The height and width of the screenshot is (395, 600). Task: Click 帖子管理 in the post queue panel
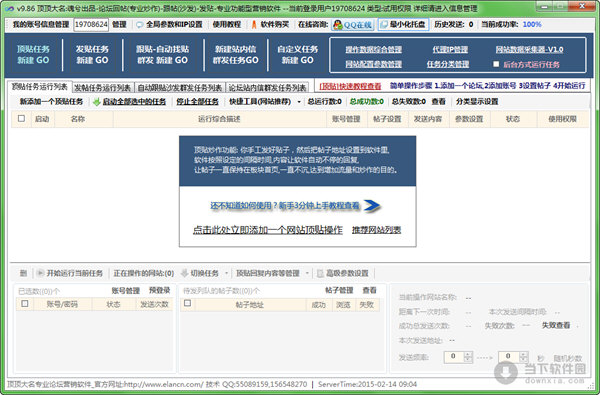point(339,291)
